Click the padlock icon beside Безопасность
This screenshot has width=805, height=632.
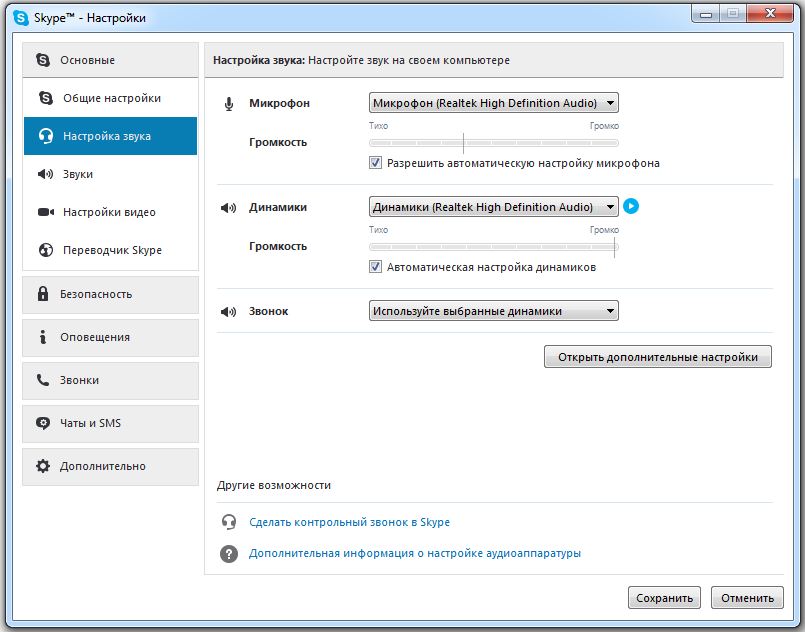[43, 294]
